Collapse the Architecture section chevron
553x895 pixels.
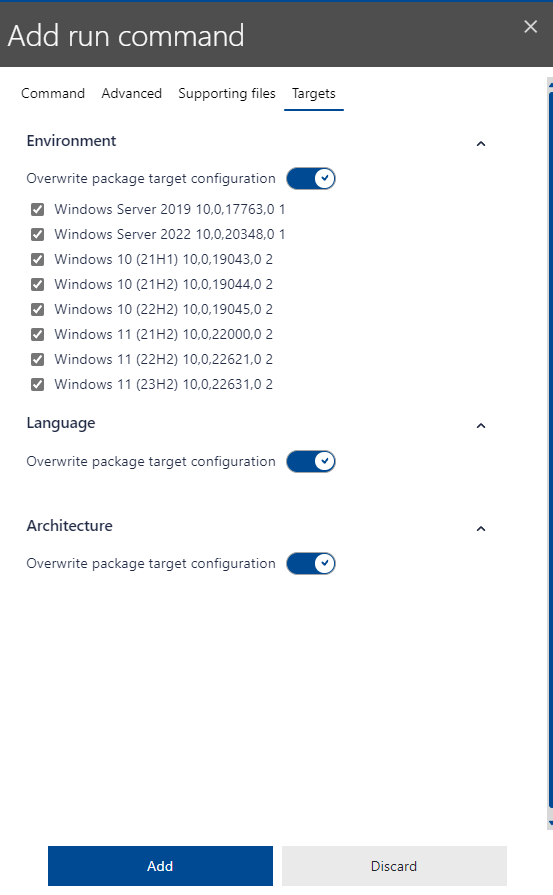(x=481, y=529)
